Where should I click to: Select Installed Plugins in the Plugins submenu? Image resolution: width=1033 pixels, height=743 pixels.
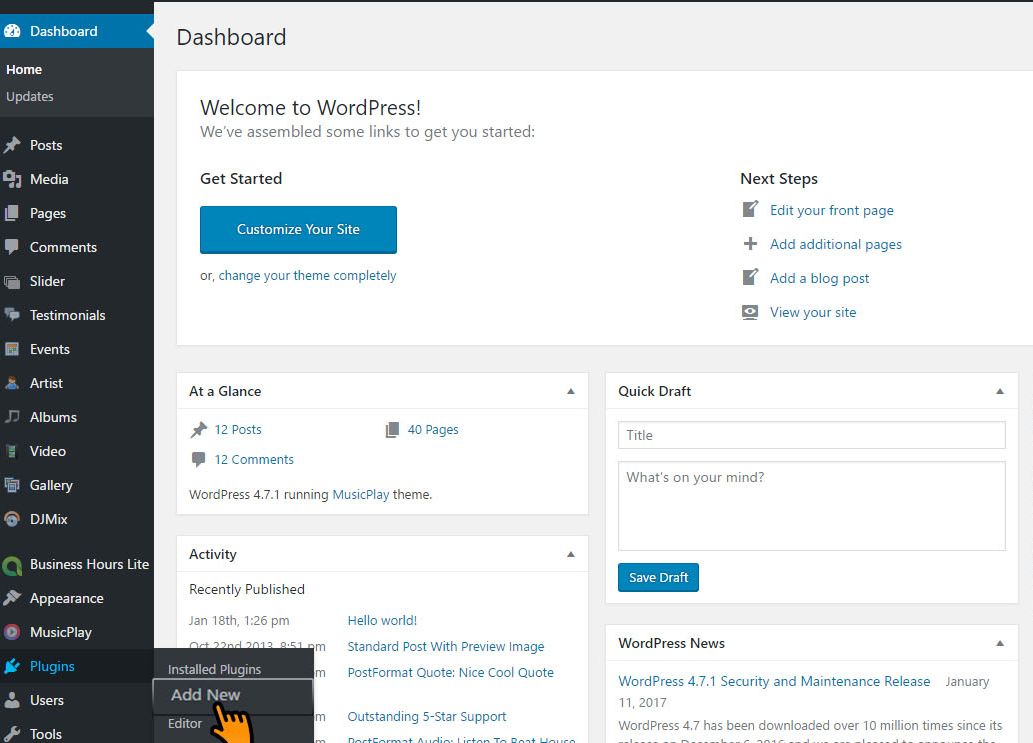(x=214, y=669)
